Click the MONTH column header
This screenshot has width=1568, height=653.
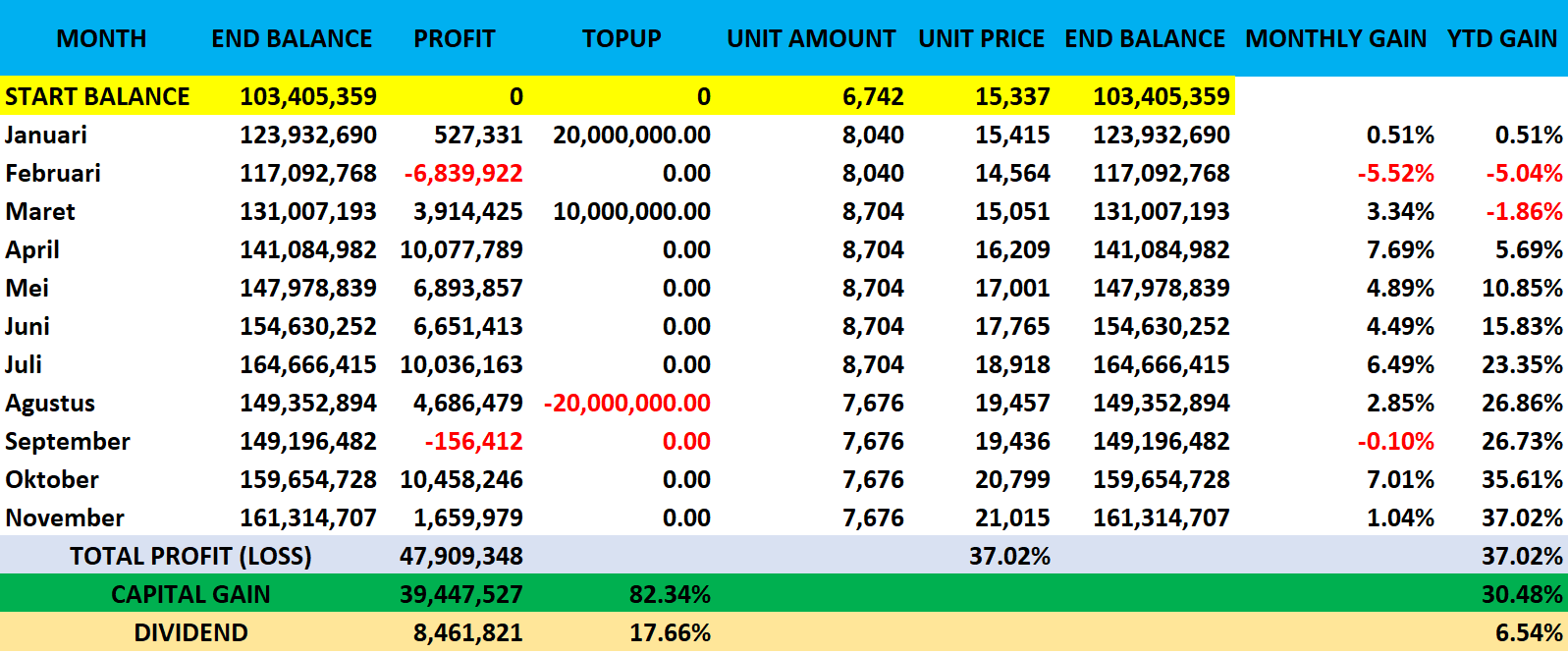[x=101, y=38]
